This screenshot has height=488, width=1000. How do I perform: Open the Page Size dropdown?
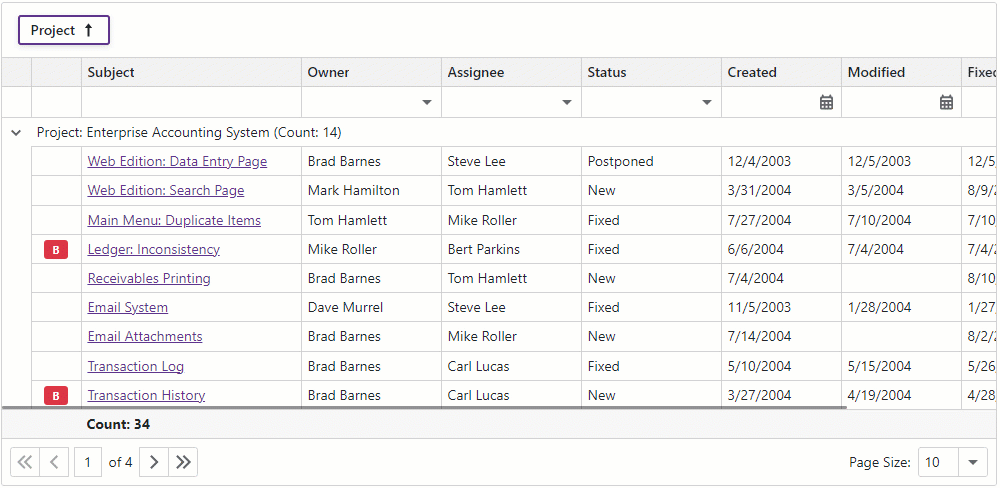click(x=973, y=462)
